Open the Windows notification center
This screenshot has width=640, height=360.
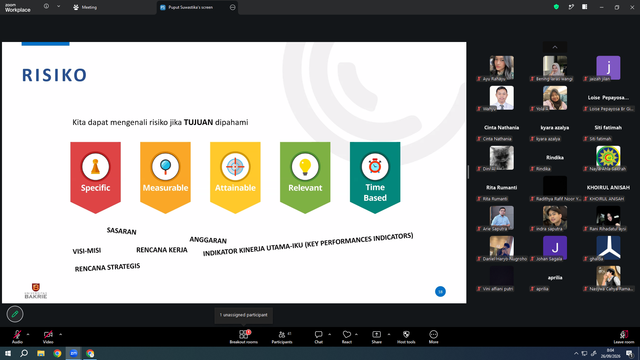pyautogui.click(x=630, y=353)
